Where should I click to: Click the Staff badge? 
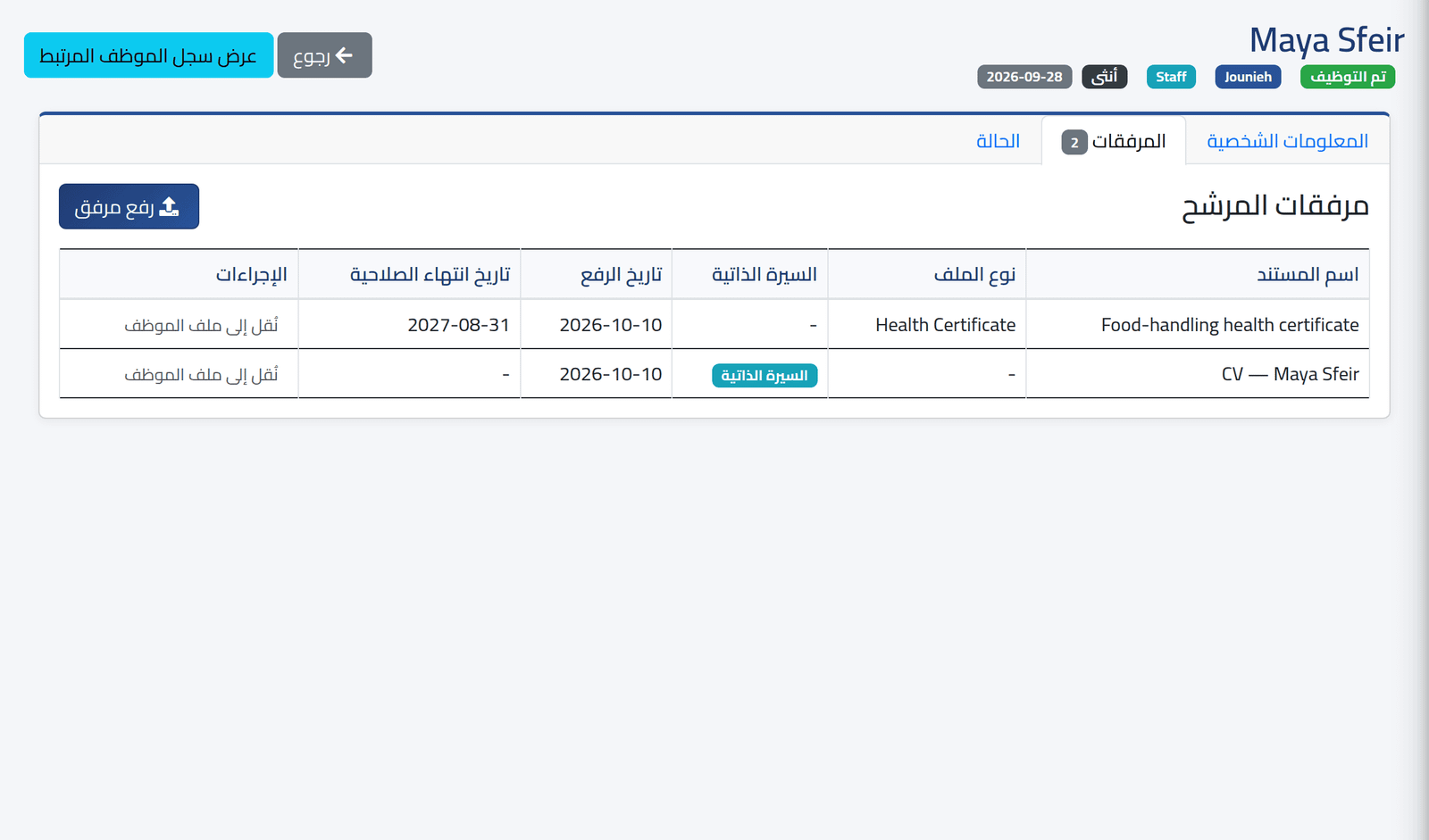click(x=1171, y=77)
